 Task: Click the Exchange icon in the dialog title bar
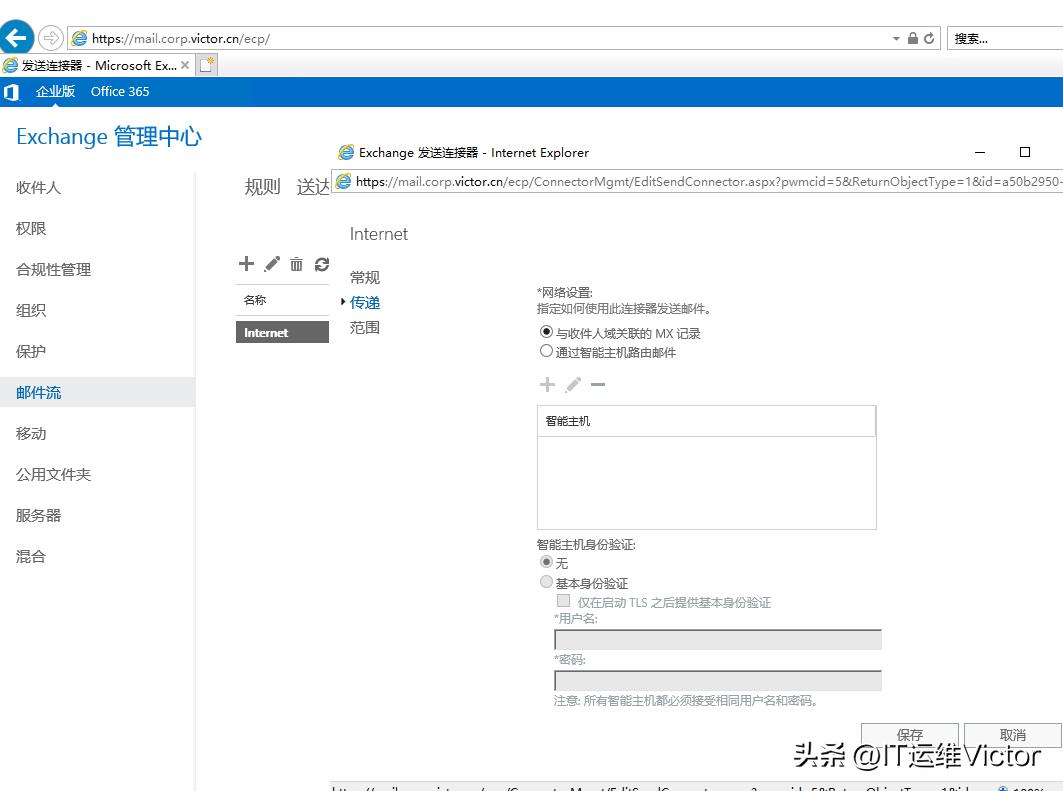(x=345, y=153)
